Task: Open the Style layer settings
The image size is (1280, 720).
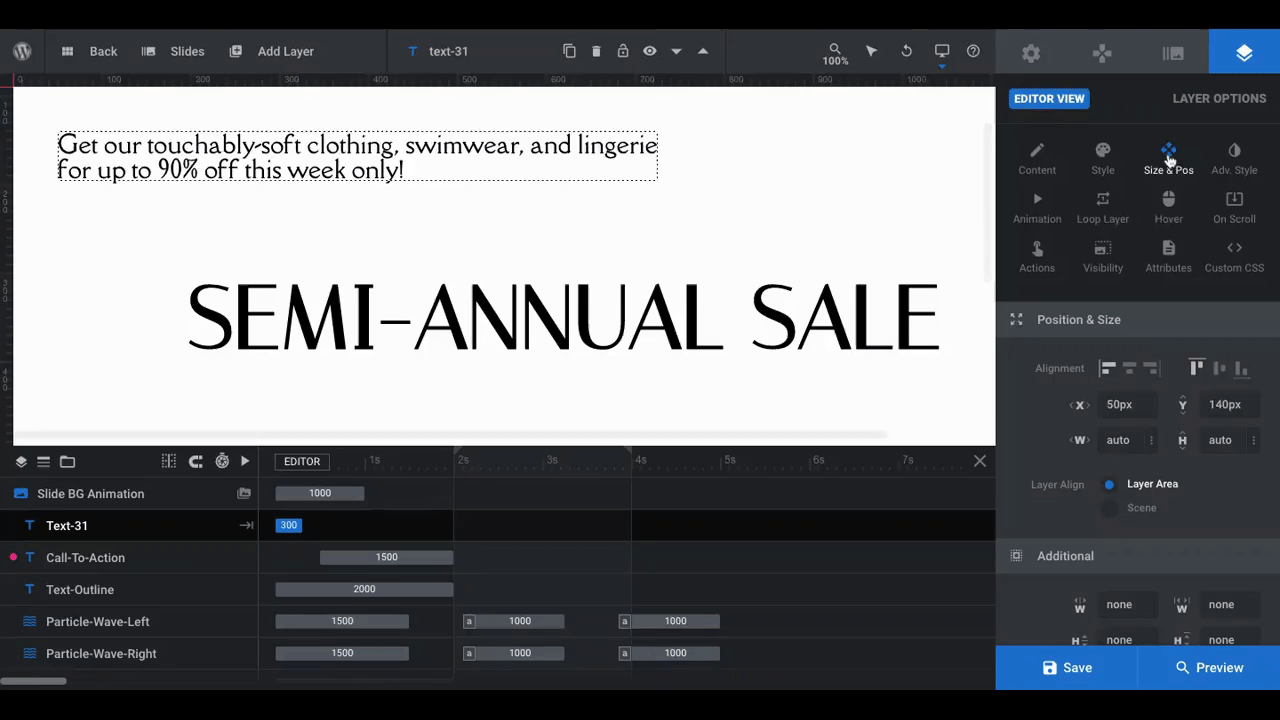Action: click(1103, 159)
